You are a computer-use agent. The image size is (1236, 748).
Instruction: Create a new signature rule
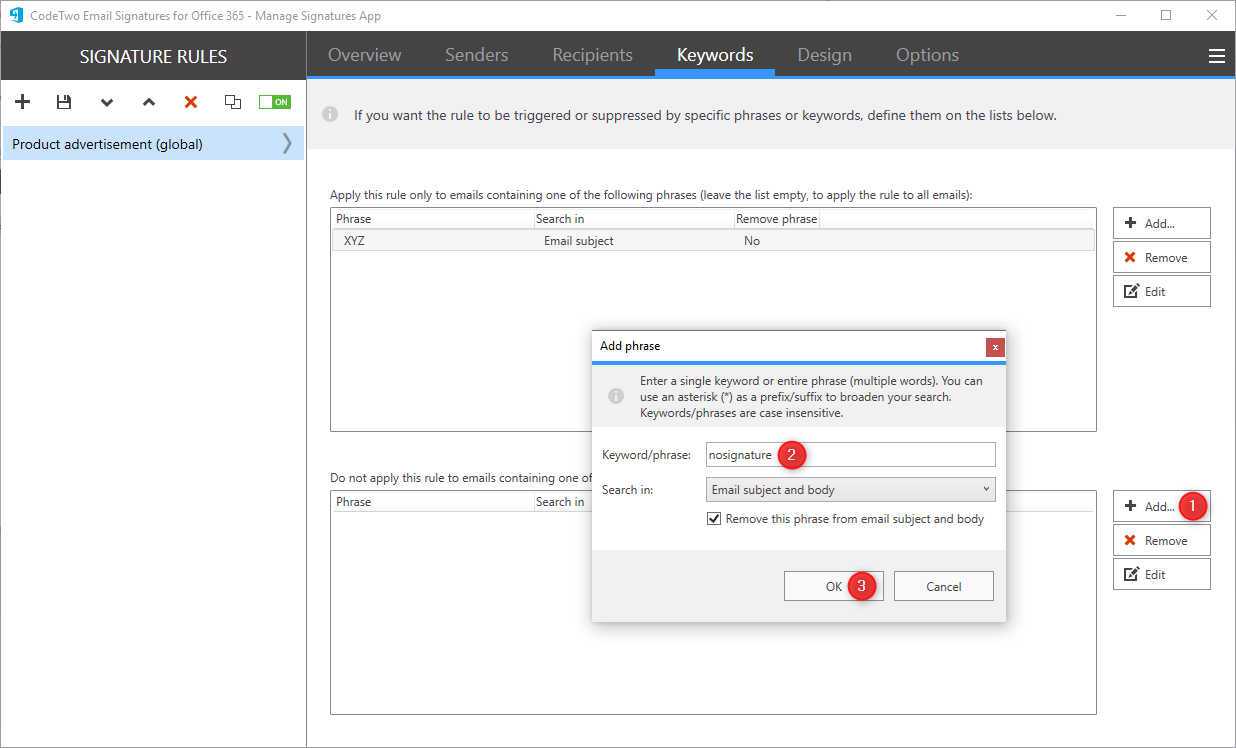[x=22, y=101]
